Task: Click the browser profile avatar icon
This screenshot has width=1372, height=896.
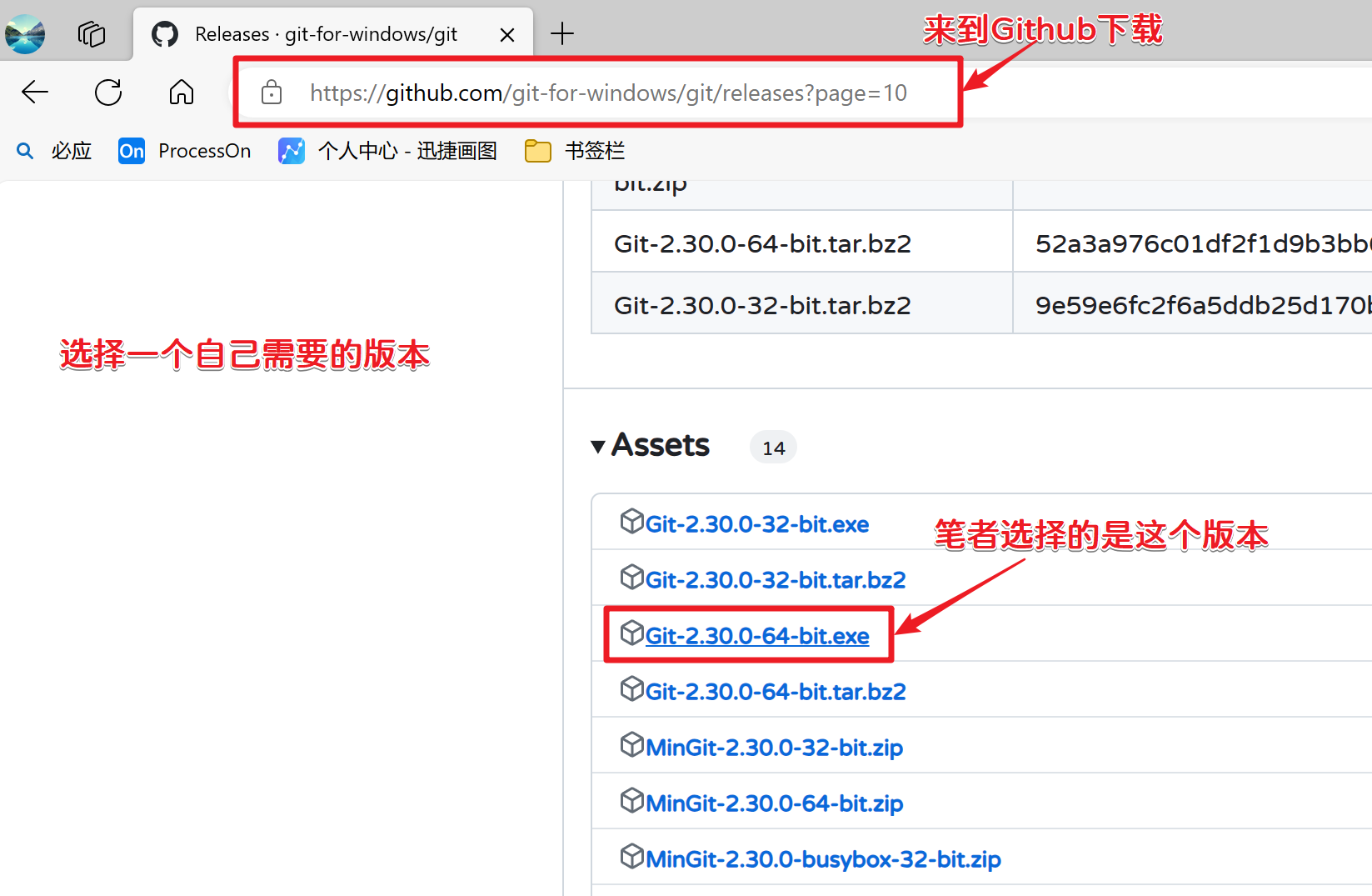Action: click(25, 34)
